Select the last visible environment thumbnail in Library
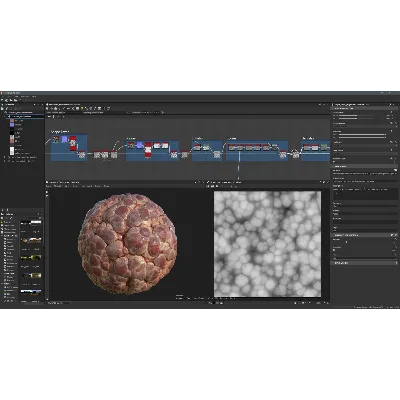400x400 pixels. 31,292
